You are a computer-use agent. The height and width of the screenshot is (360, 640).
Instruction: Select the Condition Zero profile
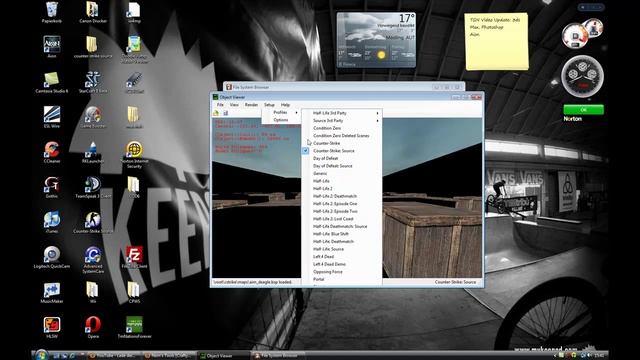point(342,128)
